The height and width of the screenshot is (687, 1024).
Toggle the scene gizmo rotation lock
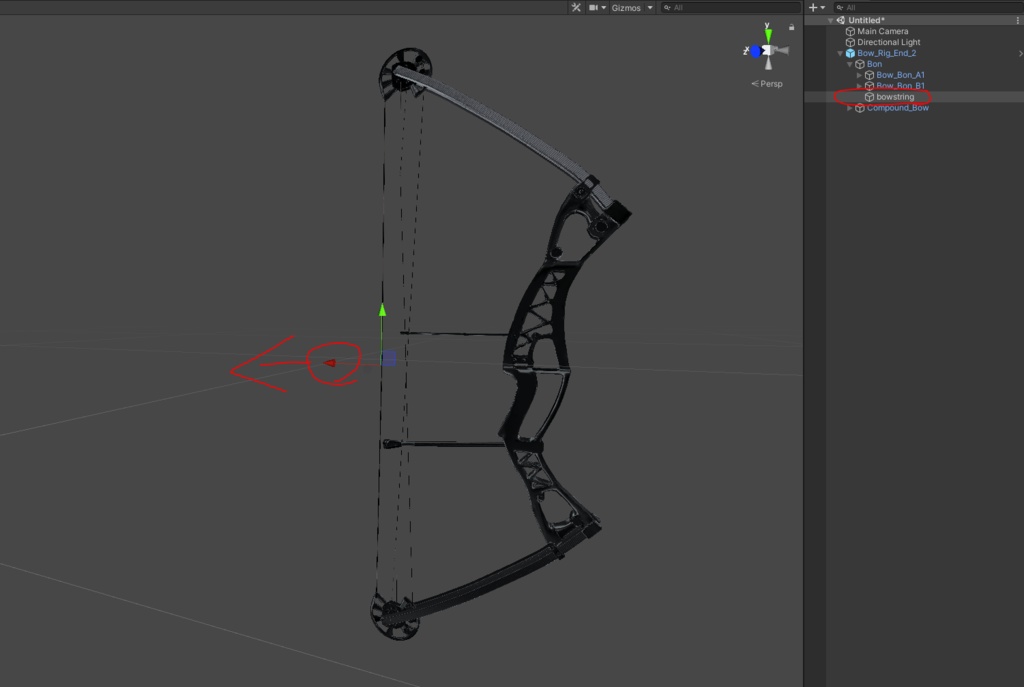791,27
